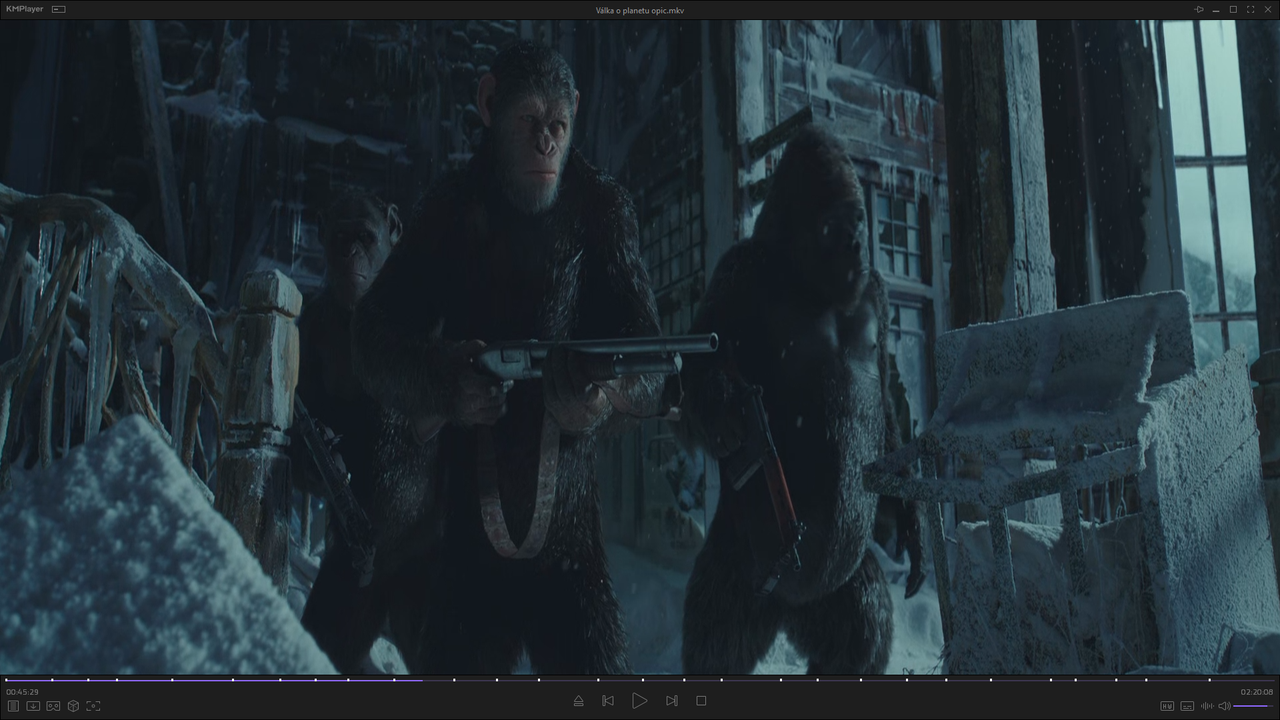
Task: Maximize the KMPlayer window
Action: pyautogui.click(x=1233, y=9)
